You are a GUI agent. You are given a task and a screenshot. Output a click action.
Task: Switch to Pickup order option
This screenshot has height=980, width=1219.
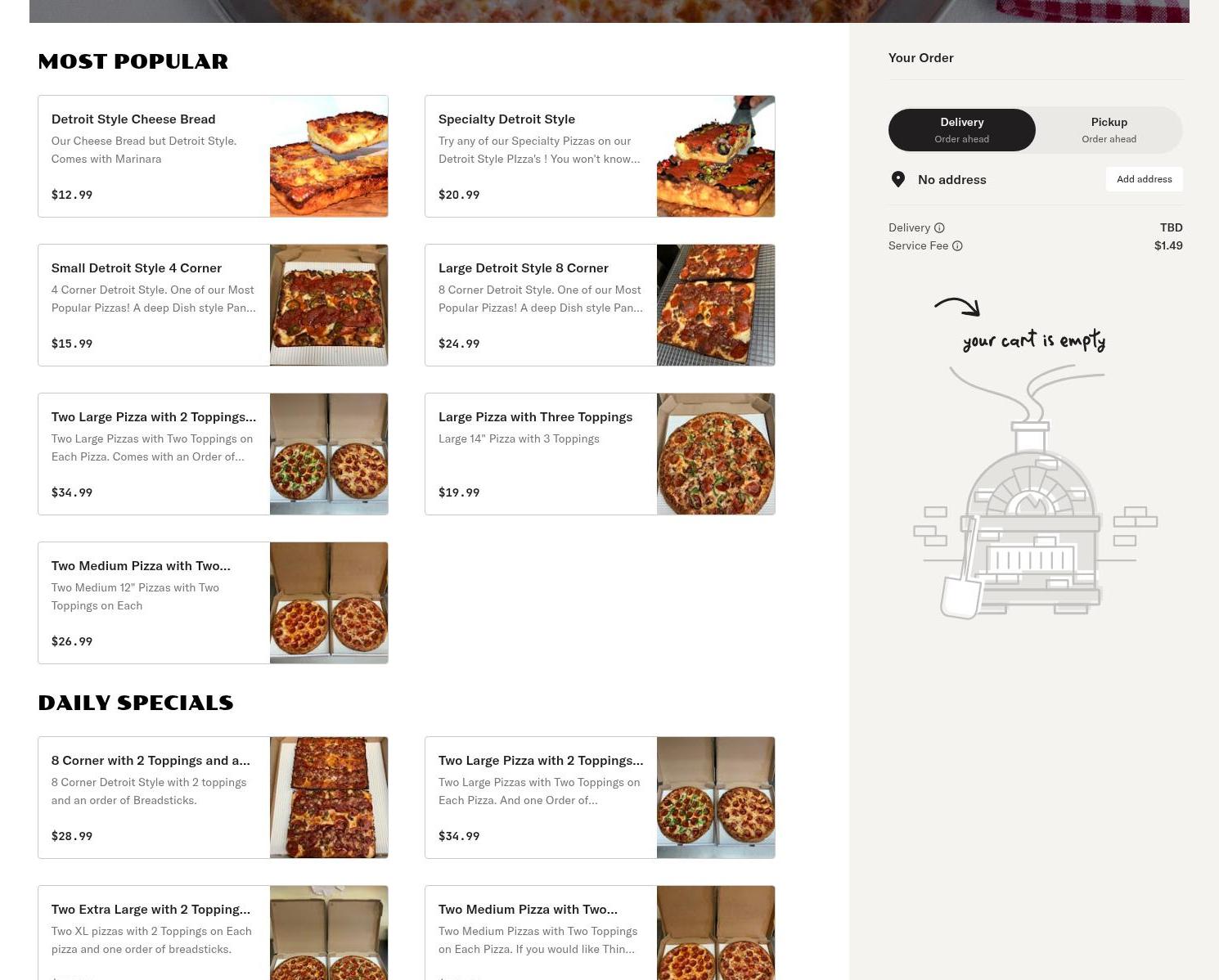(x=1109, y=130)
